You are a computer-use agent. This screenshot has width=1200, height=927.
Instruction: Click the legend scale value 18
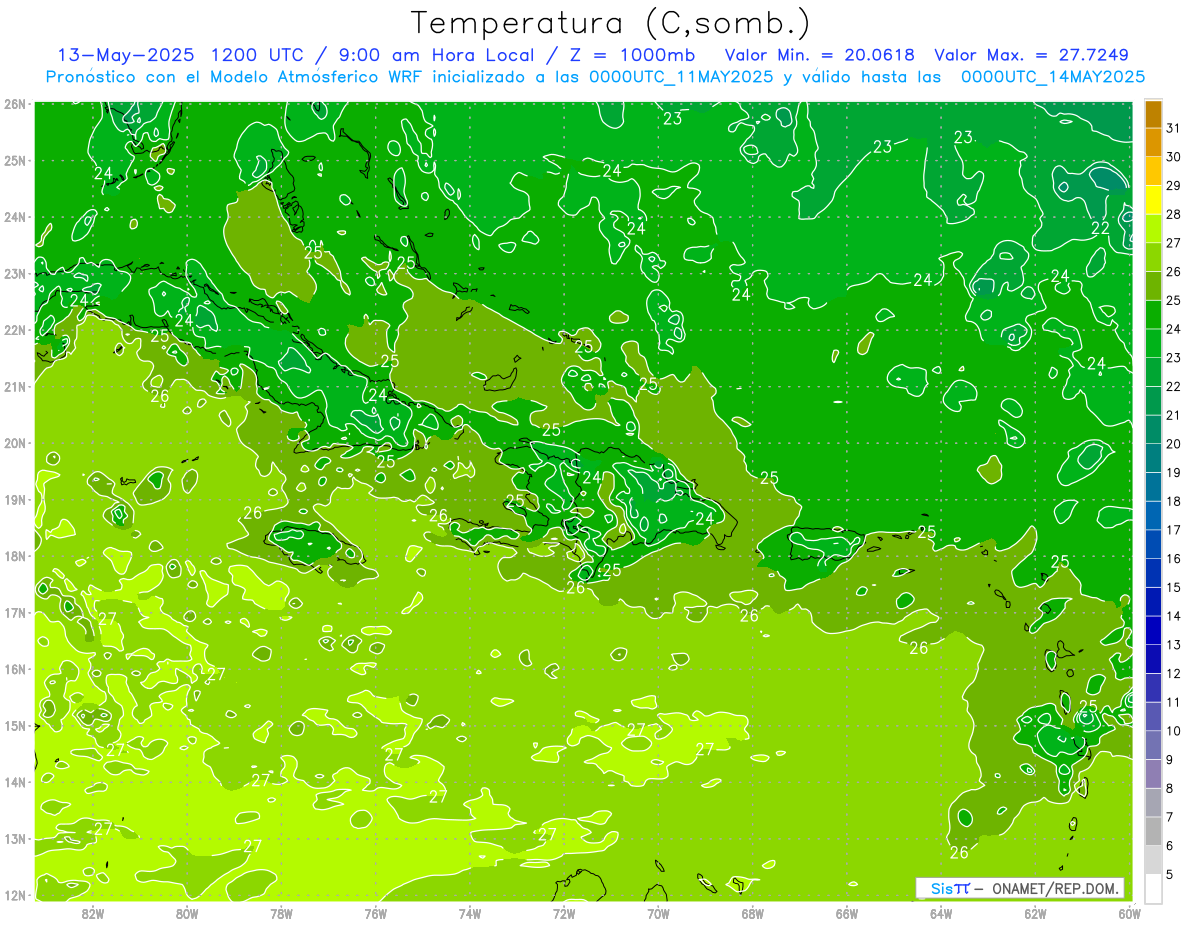click(x=1174, y=501)
